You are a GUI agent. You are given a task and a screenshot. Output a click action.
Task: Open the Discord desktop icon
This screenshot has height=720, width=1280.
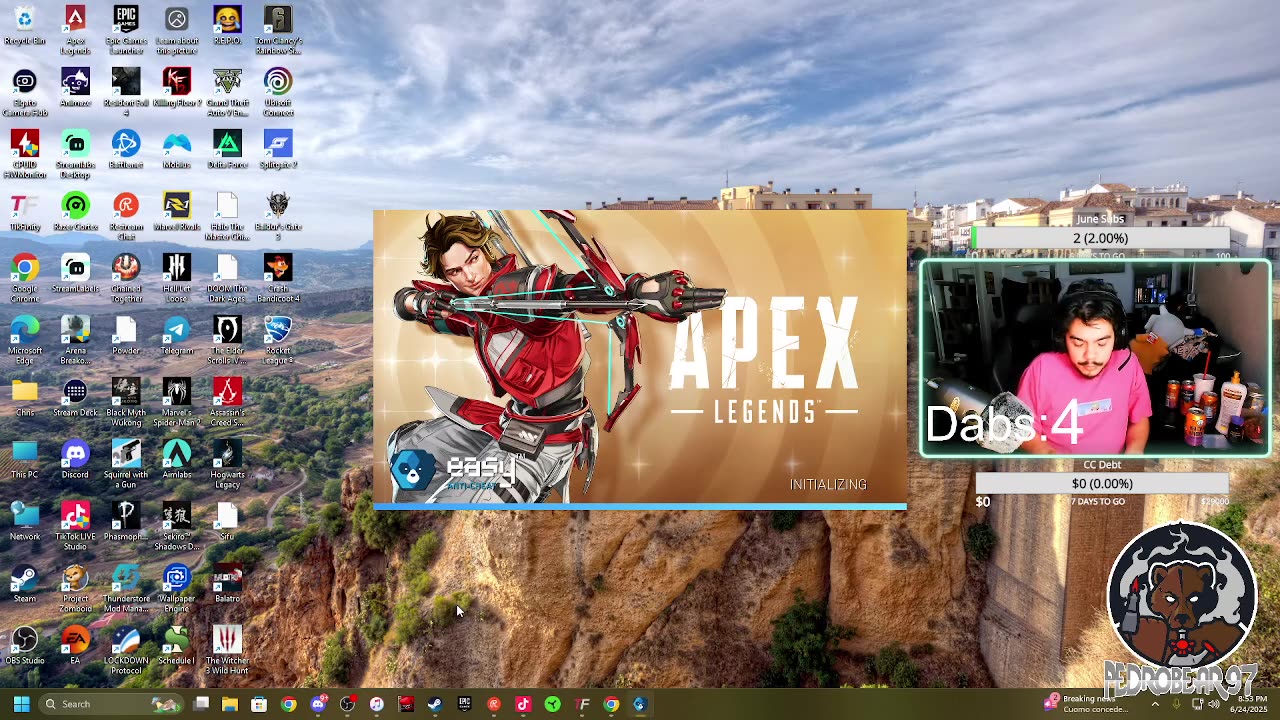click(x=75, y=455)
